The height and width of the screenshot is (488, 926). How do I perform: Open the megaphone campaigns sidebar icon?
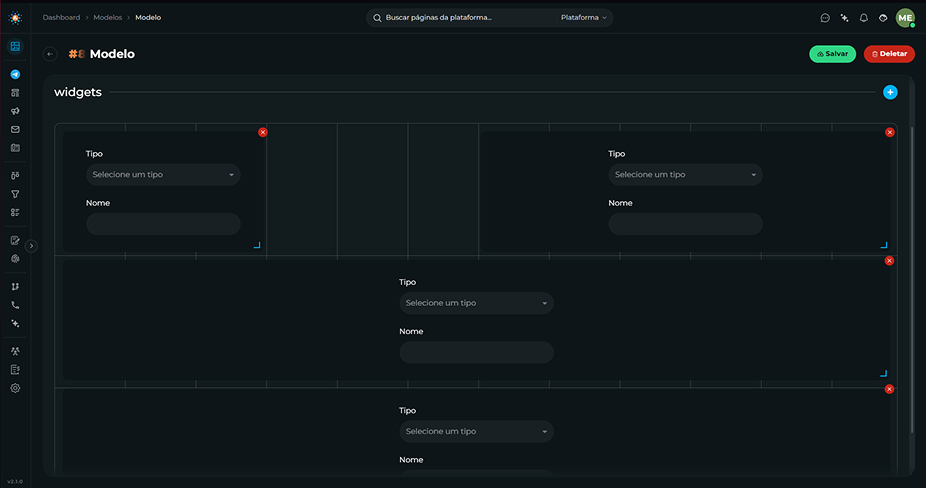pos(15,111)
